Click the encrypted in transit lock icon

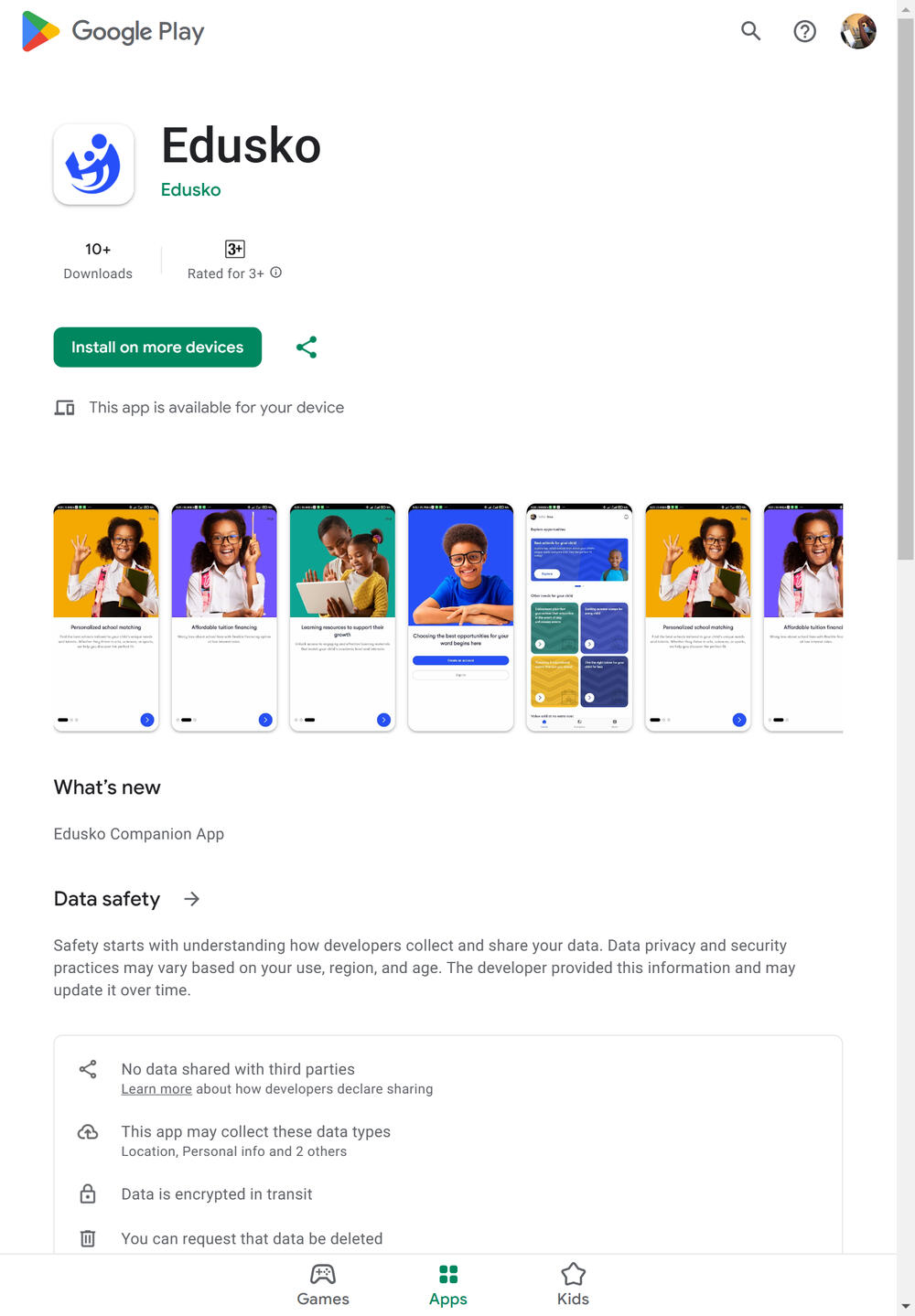[88, 1194]
